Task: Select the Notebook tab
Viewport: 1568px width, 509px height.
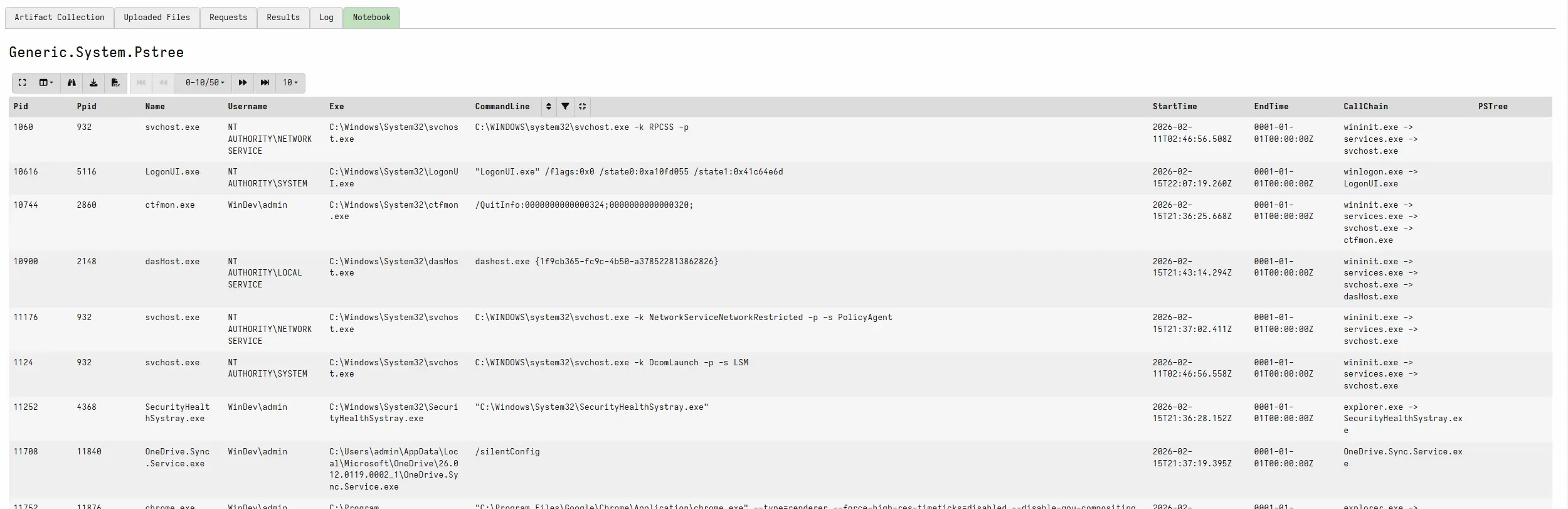Action: click(x=371, y=18)
